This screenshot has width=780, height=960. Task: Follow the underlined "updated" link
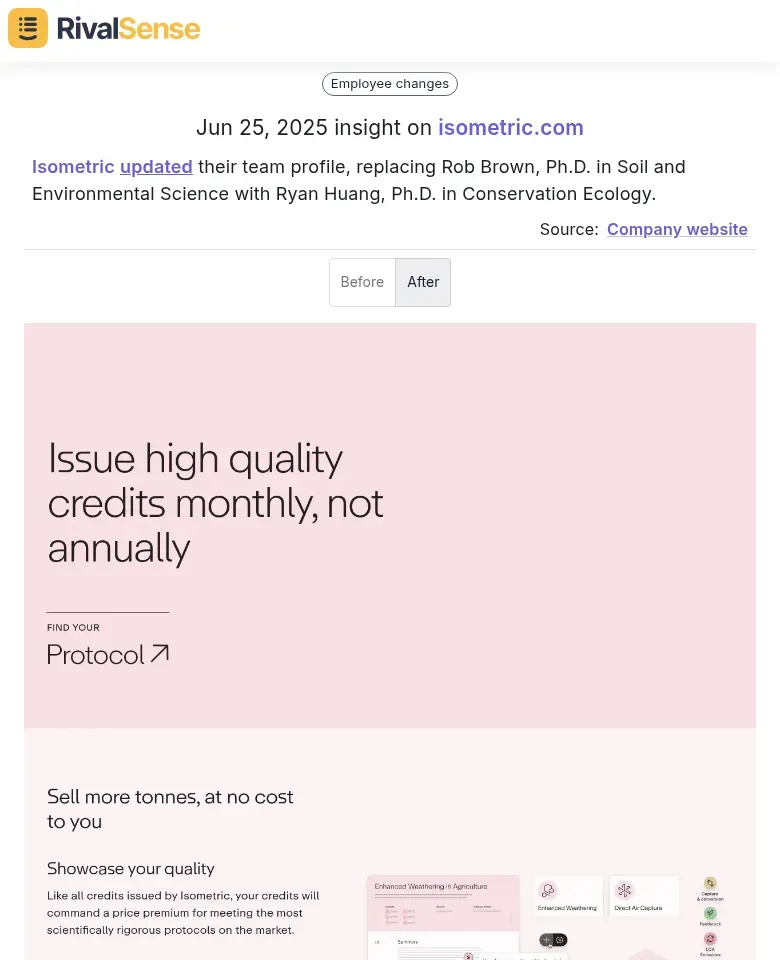[156, 167]
